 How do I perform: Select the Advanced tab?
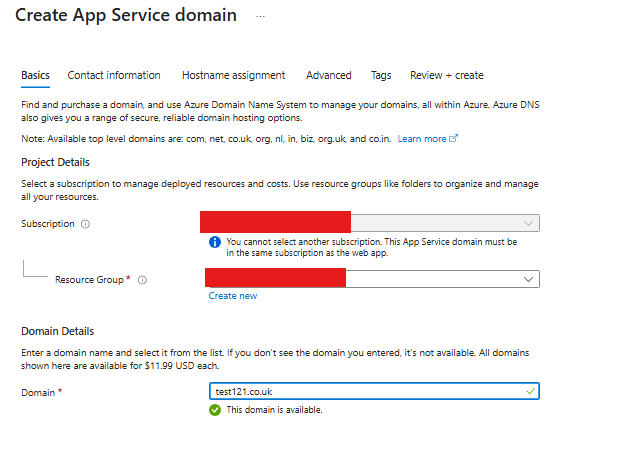pyautogui.click(x=329, y=75)
